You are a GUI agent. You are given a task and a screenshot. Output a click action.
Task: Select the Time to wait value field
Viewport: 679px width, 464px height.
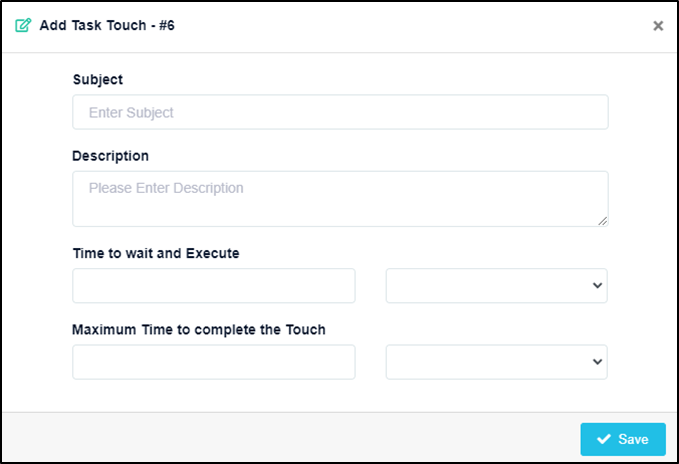click(214, 286)
